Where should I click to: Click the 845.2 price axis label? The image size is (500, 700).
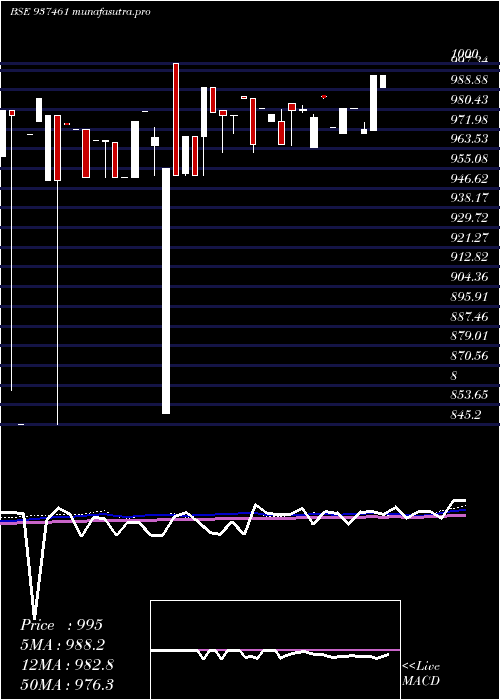(466, 415)
